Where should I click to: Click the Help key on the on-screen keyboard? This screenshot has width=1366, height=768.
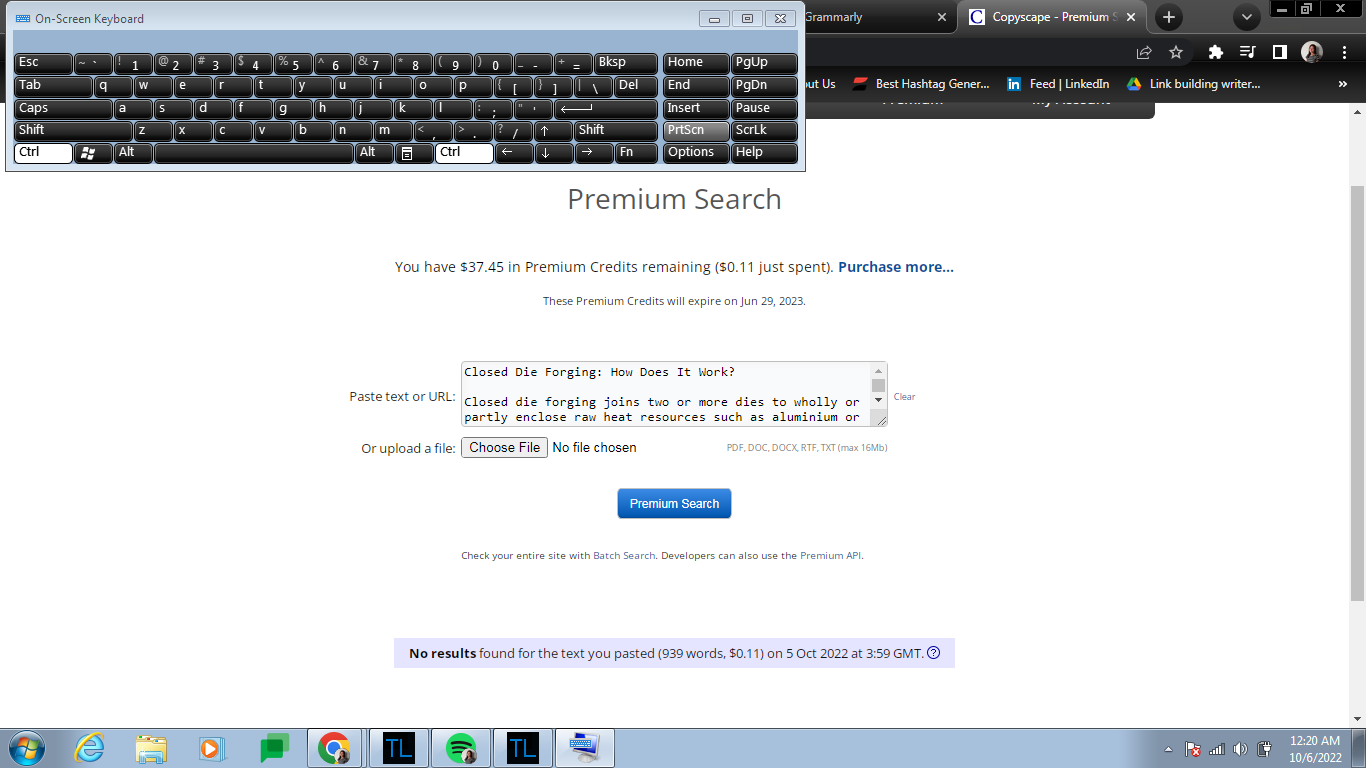pyautogui.click(x=764, y=153)
